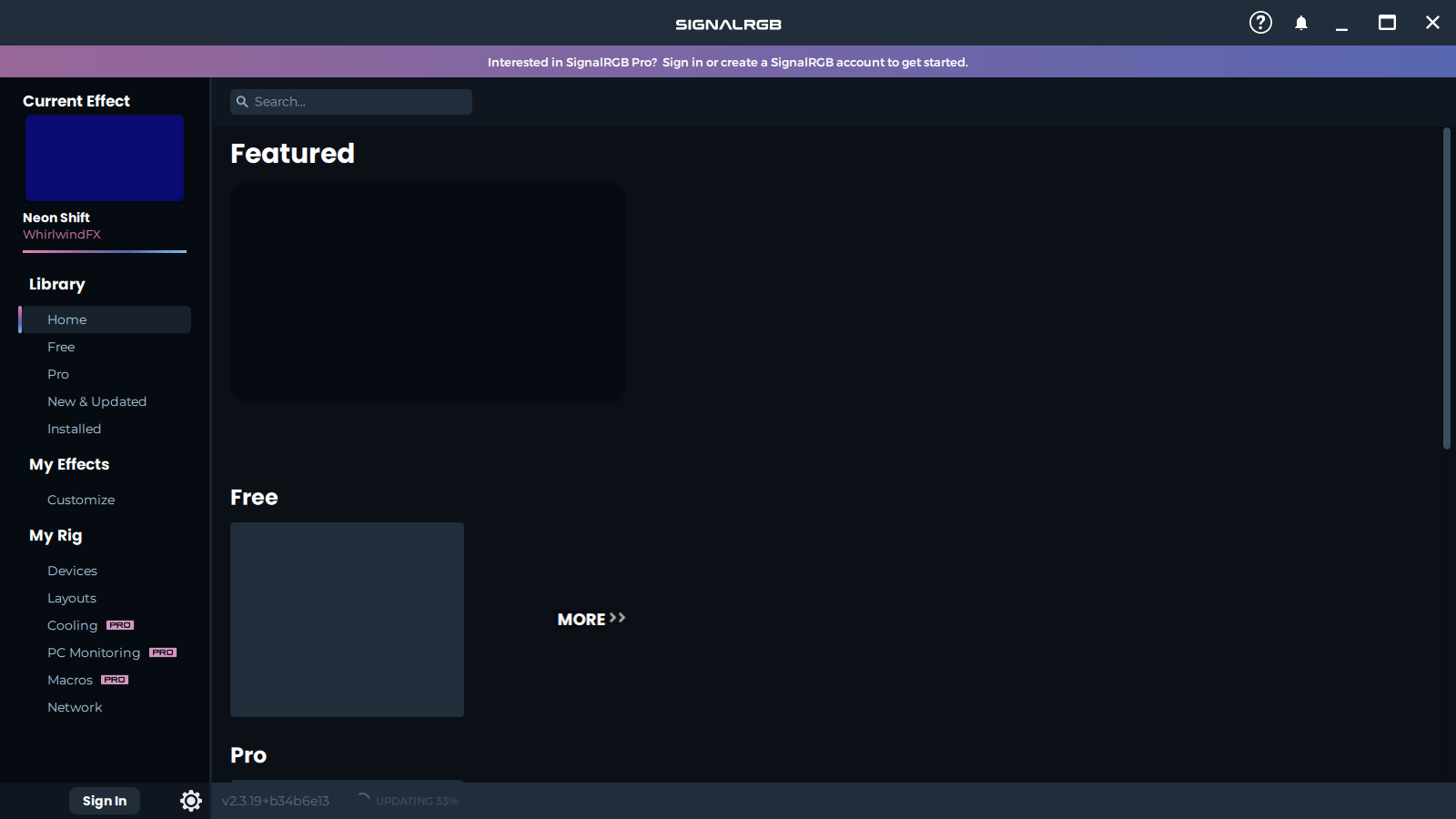Viewport: 1456px width, 819px height.
Task: Open the Cooling page
Action: [72, 625]
